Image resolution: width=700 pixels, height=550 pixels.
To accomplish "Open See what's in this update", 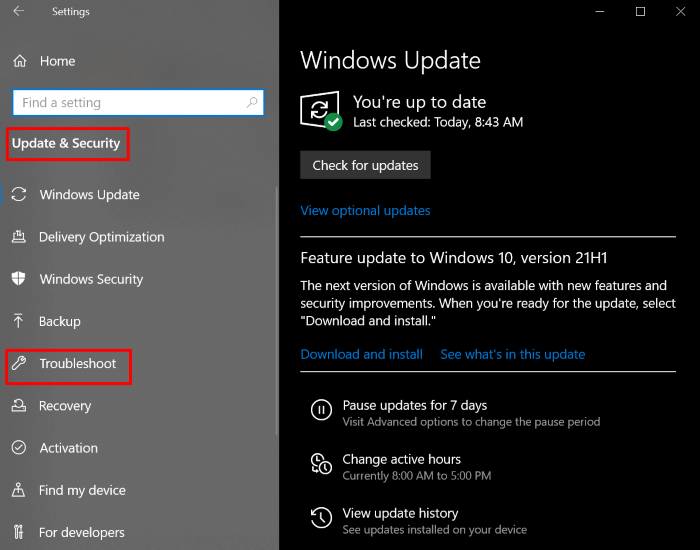I will pos(512,354).
